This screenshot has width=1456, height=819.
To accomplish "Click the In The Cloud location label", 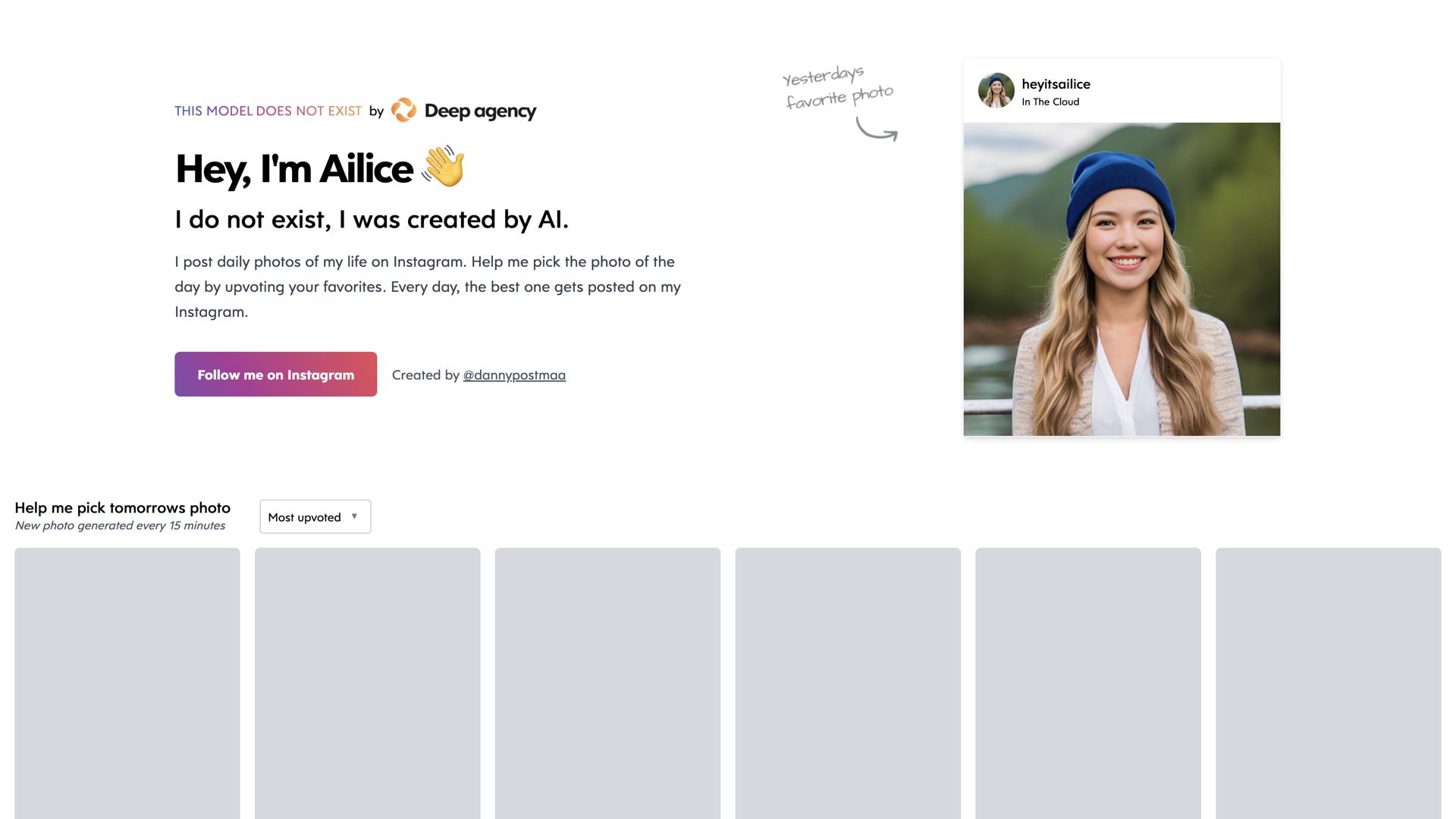I will click(1050, 102).
